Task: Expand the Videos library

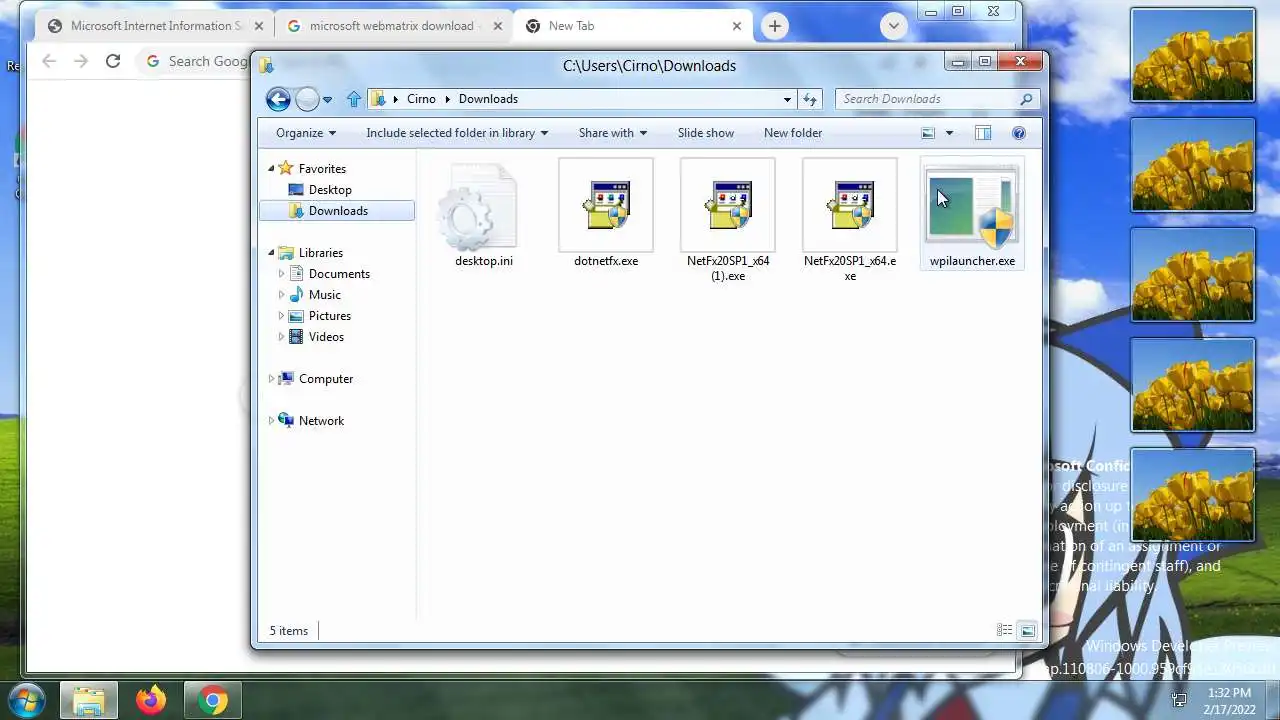Action: pos(281,337)
